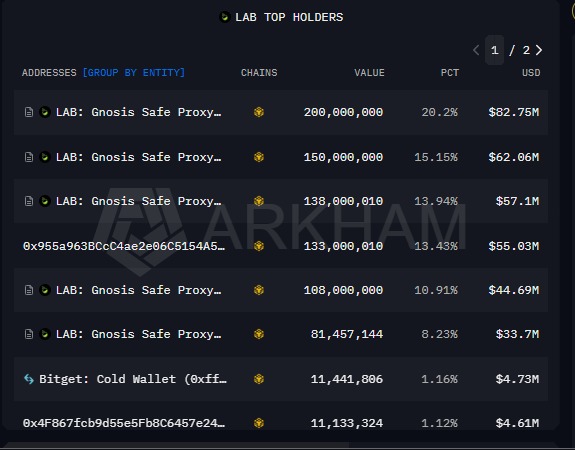Viewport: 575px width, 450px height.
Task: Click the LAB logo in the 138,000,010 holder row
Action: [x=45, y=201]
